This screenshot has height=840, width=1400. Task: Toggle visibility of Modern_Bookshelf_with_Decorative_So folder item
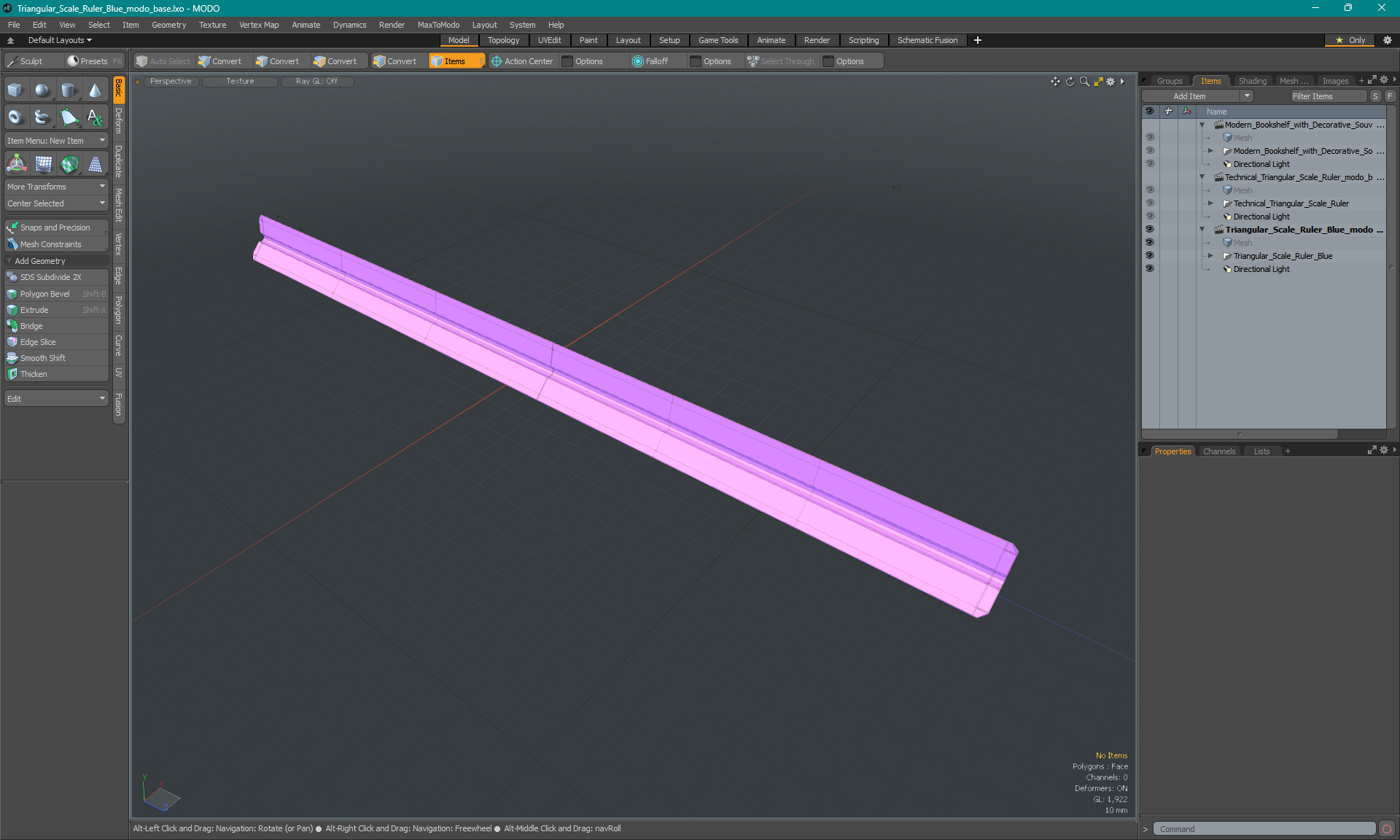[1150, 151]
